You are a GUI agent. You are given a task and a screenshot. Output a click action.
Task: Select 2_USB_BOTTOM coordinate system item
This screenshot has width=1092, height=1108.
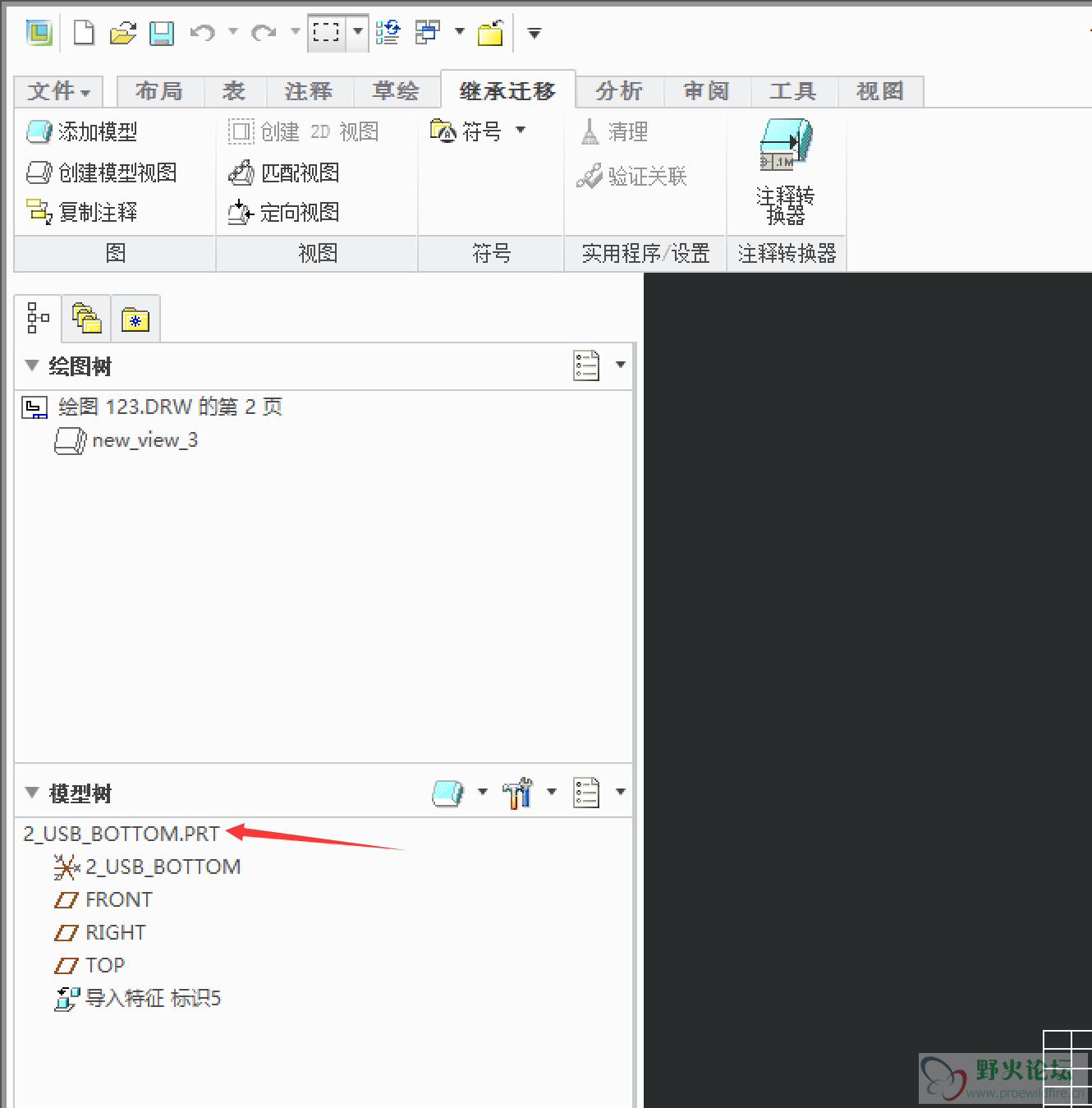[x=147, y=867]
